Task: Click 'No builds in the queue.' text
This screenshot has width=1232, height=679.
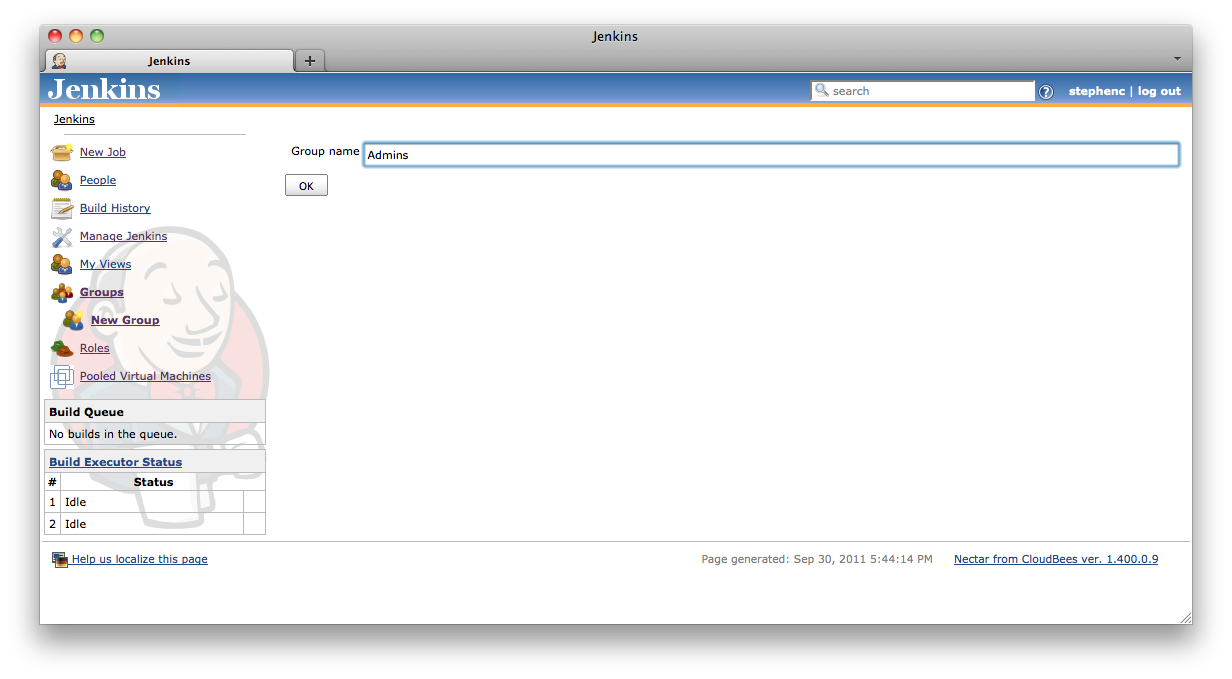Action: tap(113, 434)
